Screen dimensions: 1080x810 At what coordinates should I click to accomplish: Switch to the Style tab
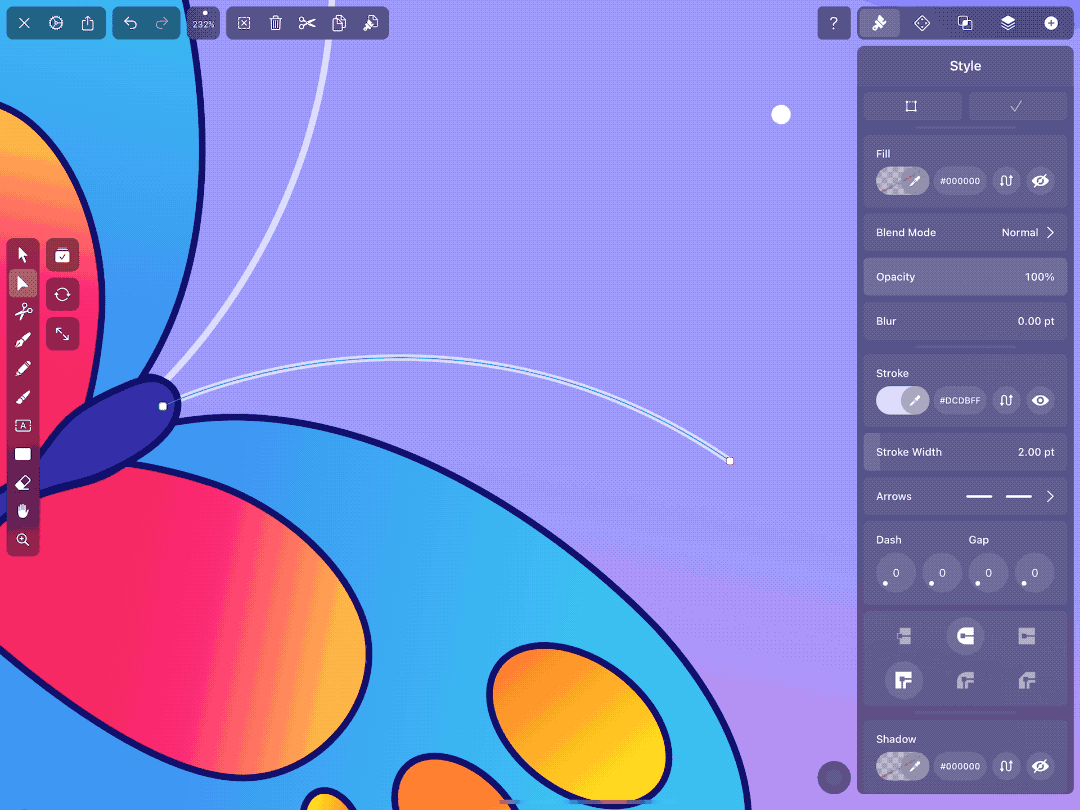(879, 23)
